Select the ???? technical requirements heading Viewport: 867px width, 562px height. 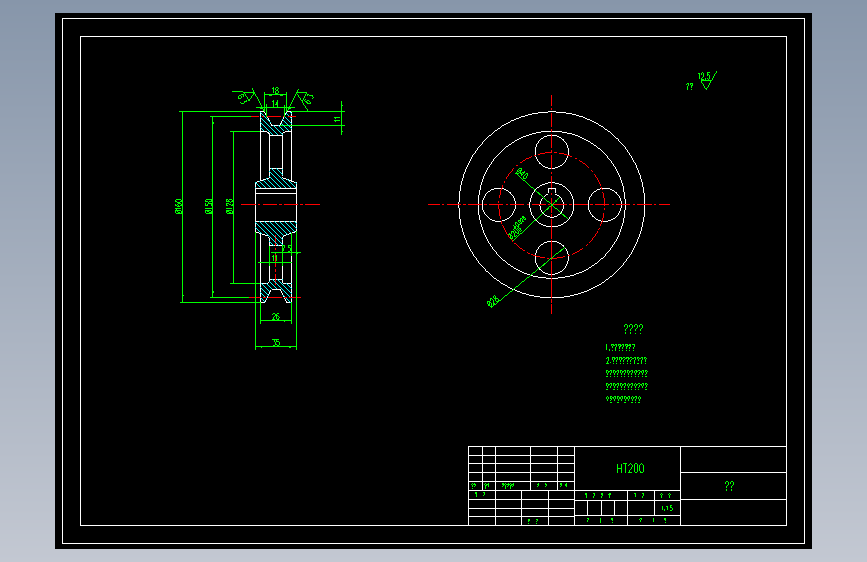click(x=633, y=329)
